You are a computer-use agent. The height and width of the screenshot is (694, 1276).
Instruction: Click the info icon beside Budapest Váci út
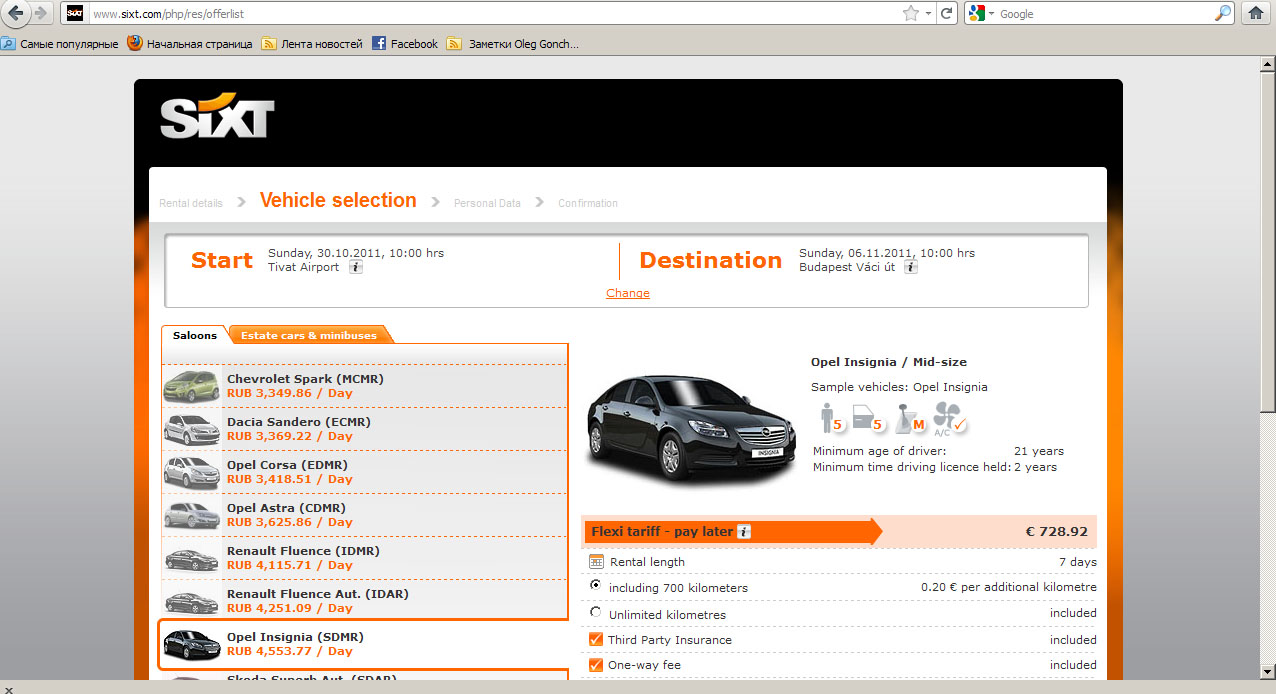[x=910, y=267]
